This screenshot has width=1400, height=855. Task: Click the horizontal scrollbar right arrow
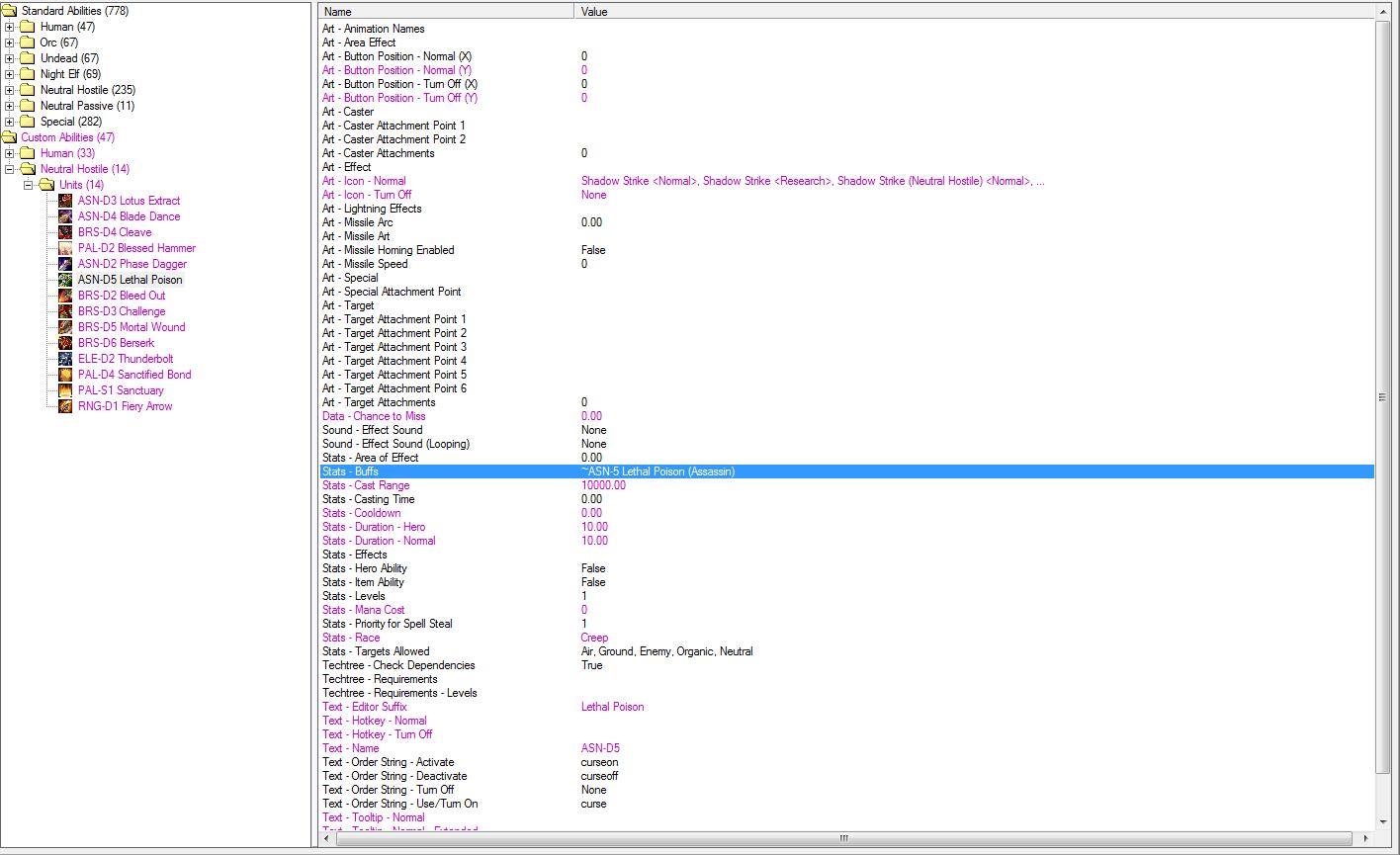tap(1367, 838)
